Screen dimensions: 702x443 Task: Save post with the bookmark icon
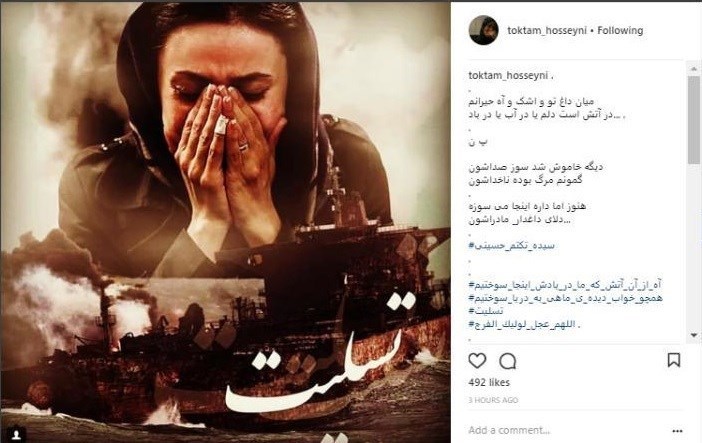tap(674, 360)
